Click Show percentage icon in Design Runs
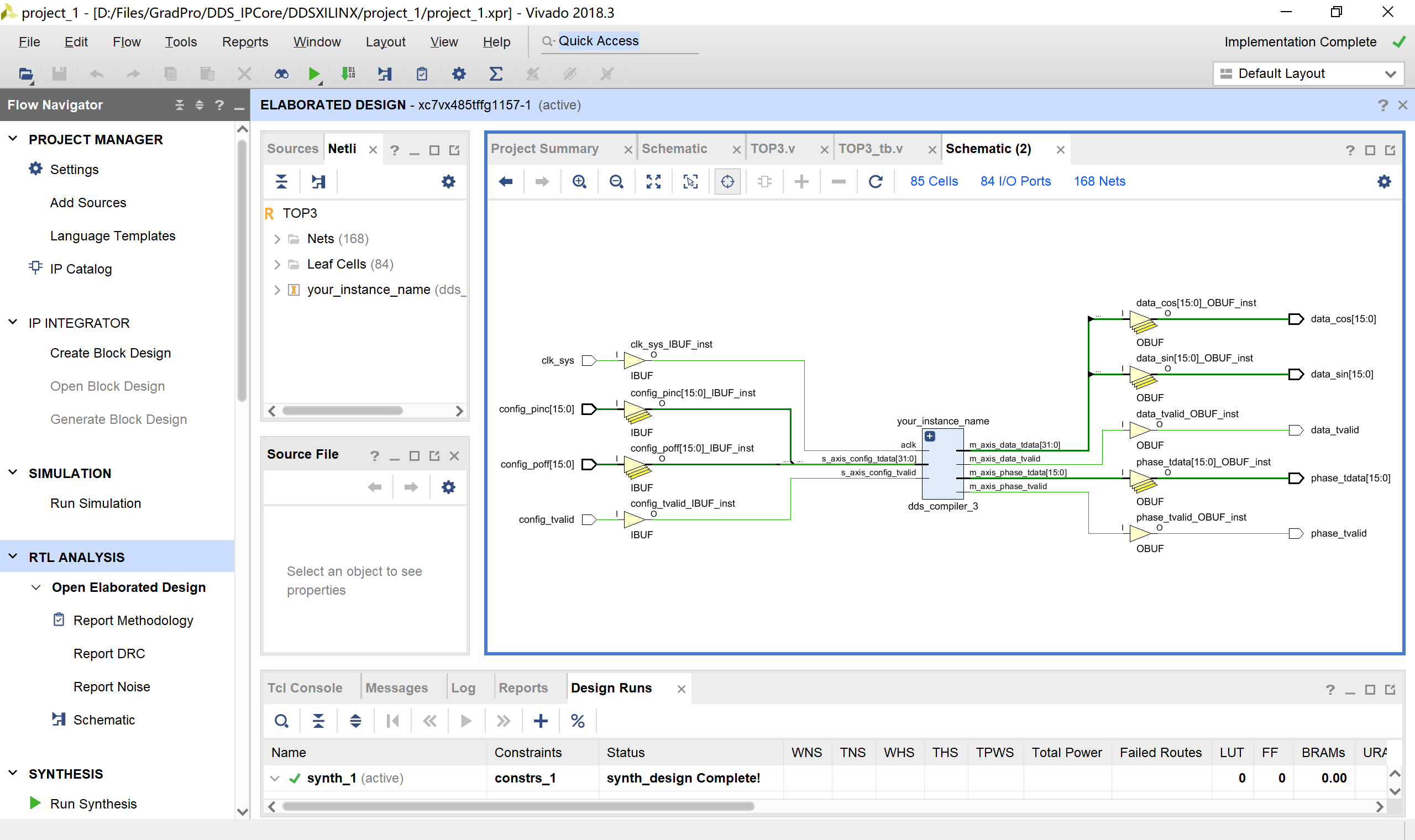Image resolution: width=1415 pixels, height=840 pixels. [577, 721]
